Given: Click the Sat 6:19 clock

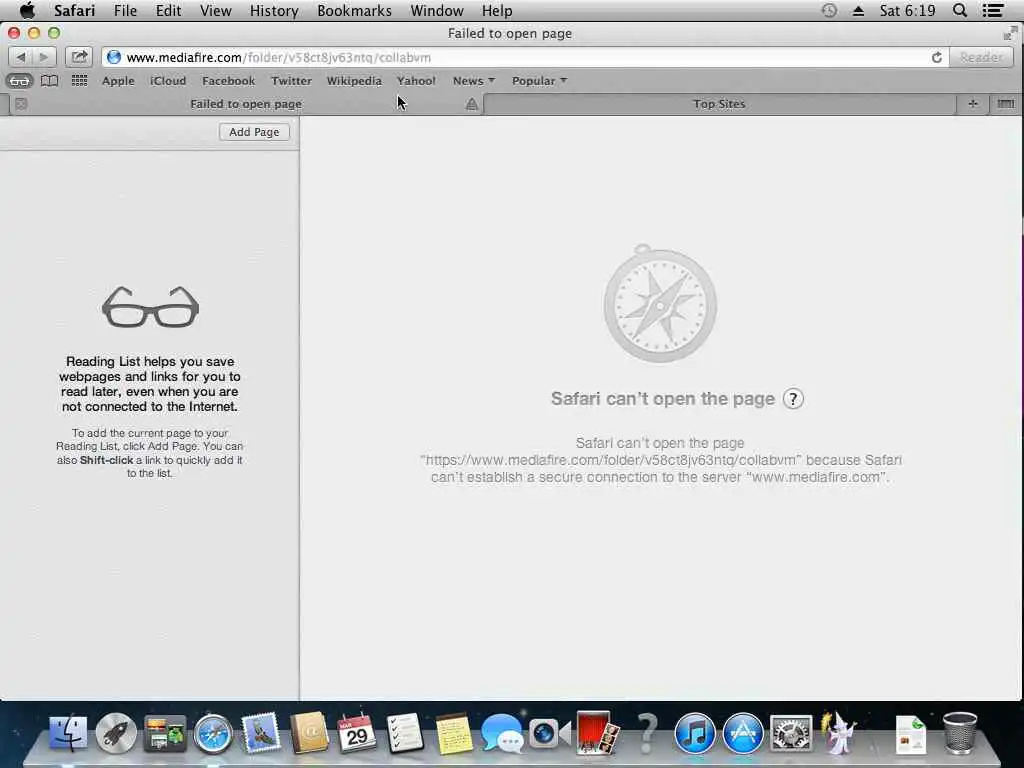Looking at the screenshot, I should coord(907,10).
